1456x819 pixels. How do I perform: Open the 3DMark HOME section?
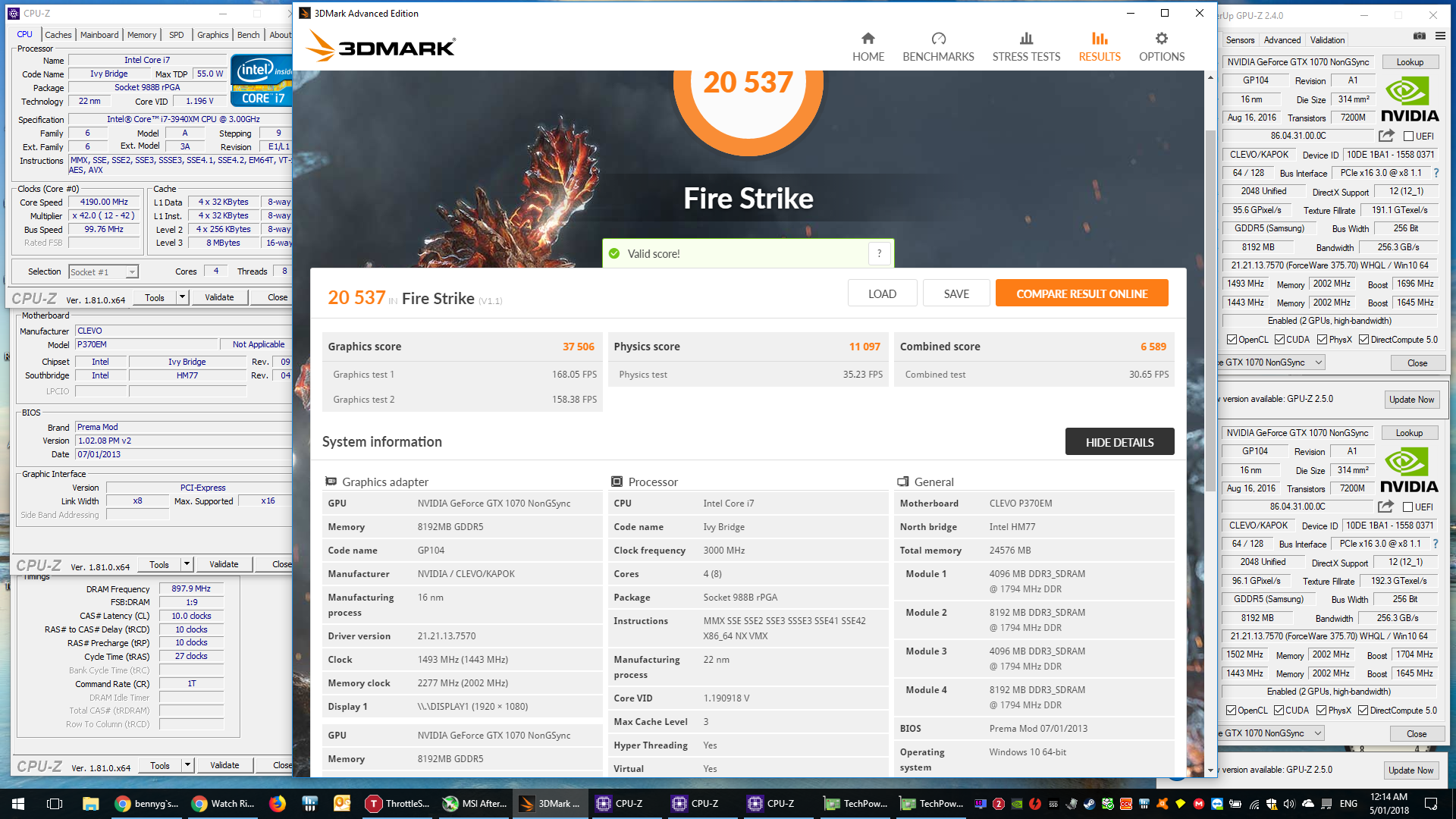[868, 47]
